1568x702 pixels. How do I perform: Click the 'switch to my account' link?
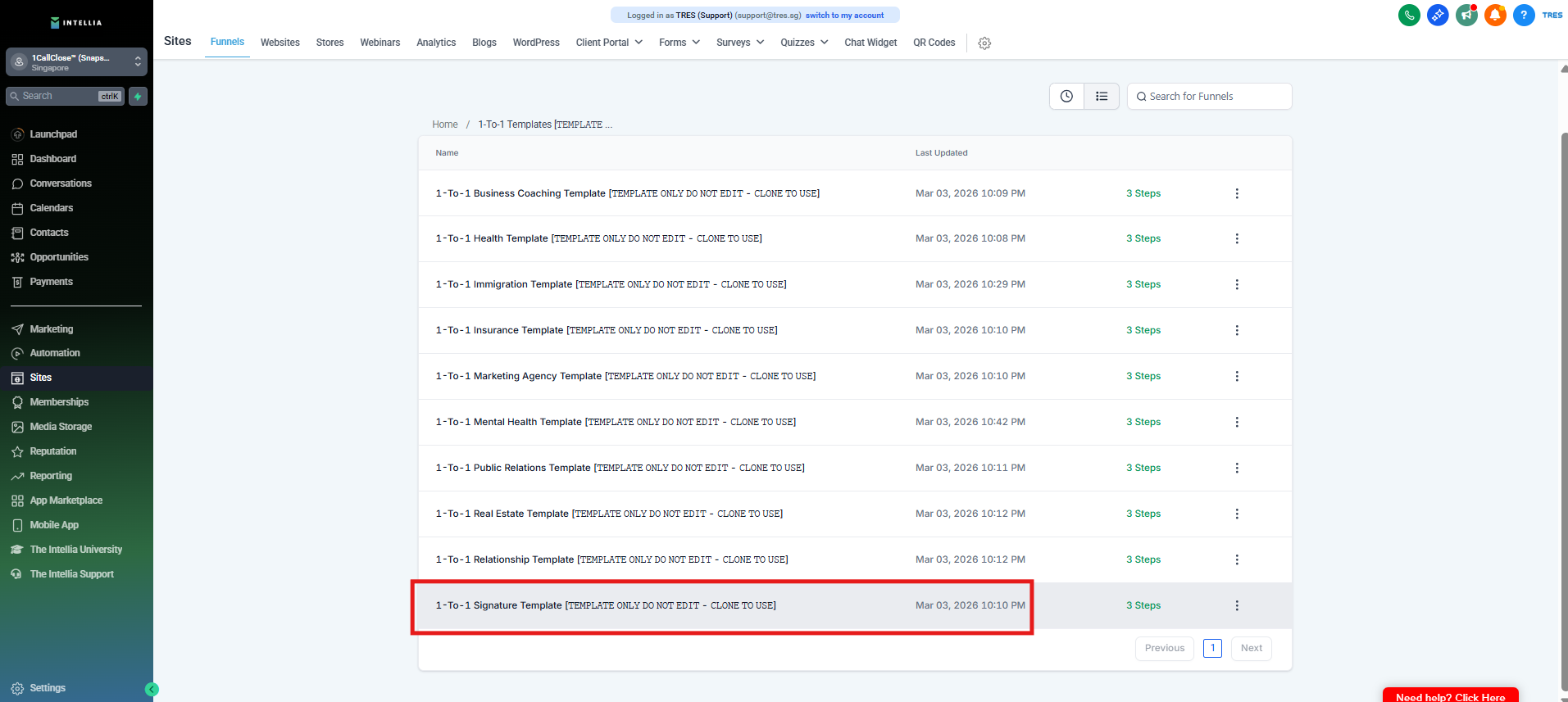click(x=844, y=16)
